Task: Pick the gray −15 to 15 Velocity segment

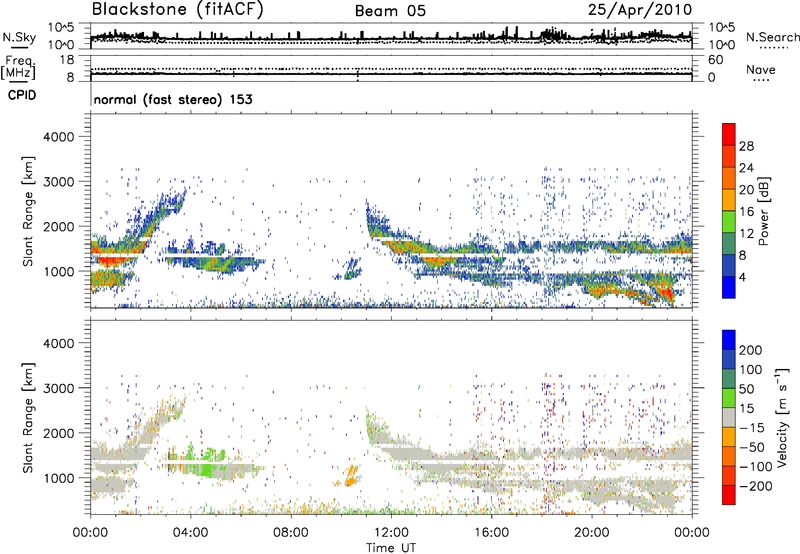Action: point(729,418)
